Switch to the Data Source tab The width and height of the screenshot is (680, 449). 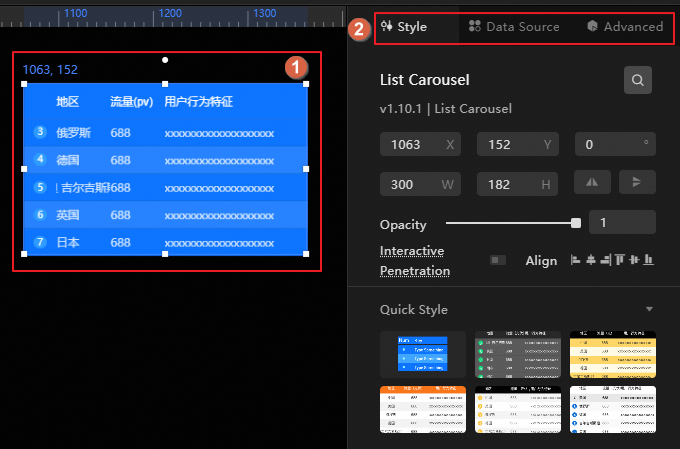tap(514, 27)
